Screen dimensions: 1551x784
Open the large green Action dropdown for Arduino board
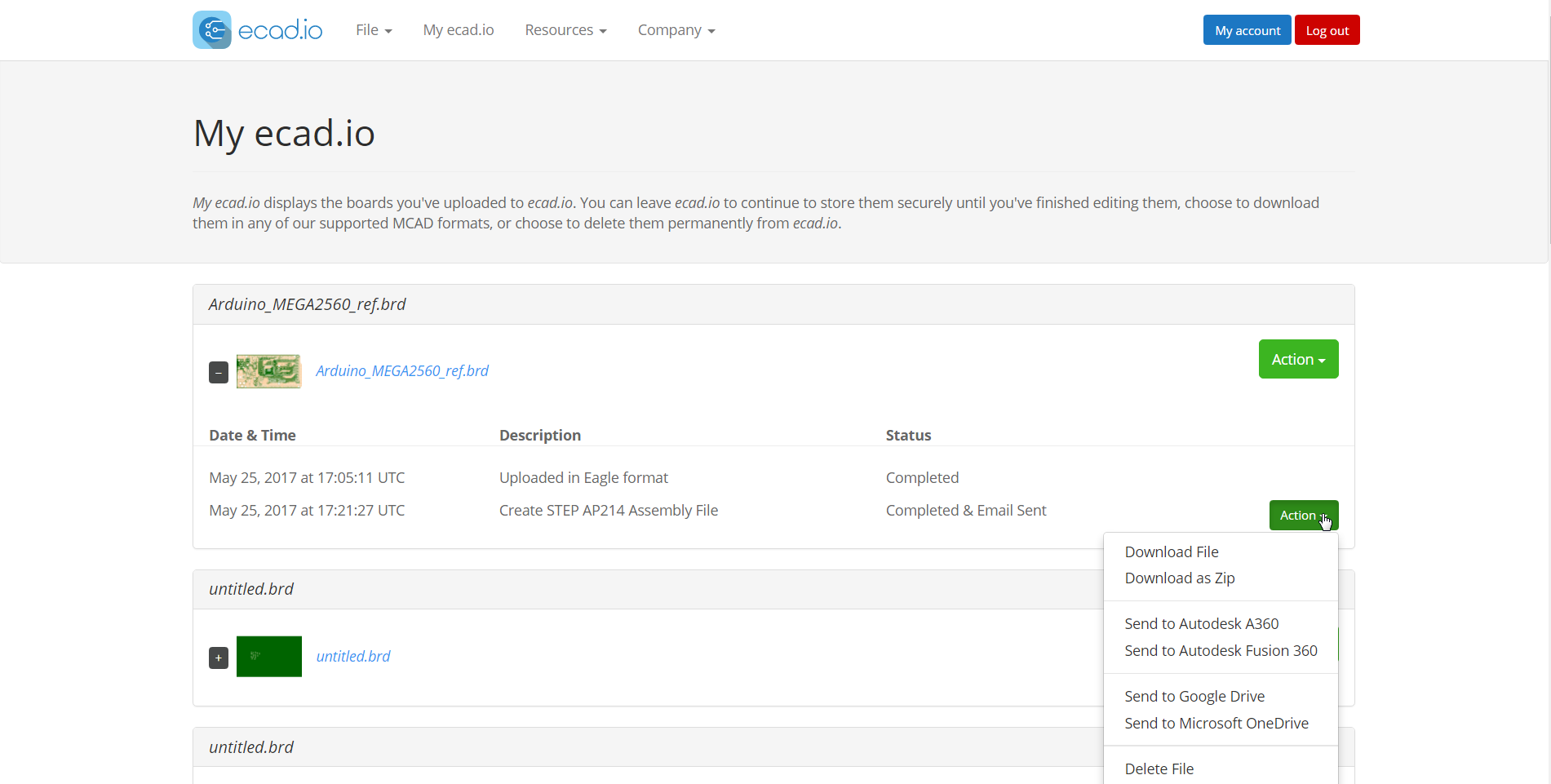[1298, 359]
